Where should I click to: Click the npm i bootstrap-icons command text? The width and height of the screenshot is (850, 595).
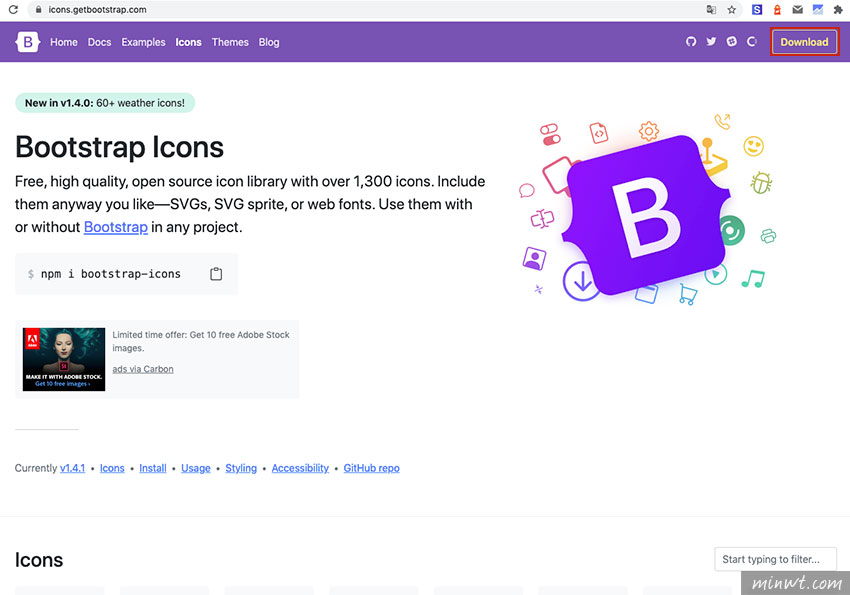pyautogui.click(x=111, y=274)
